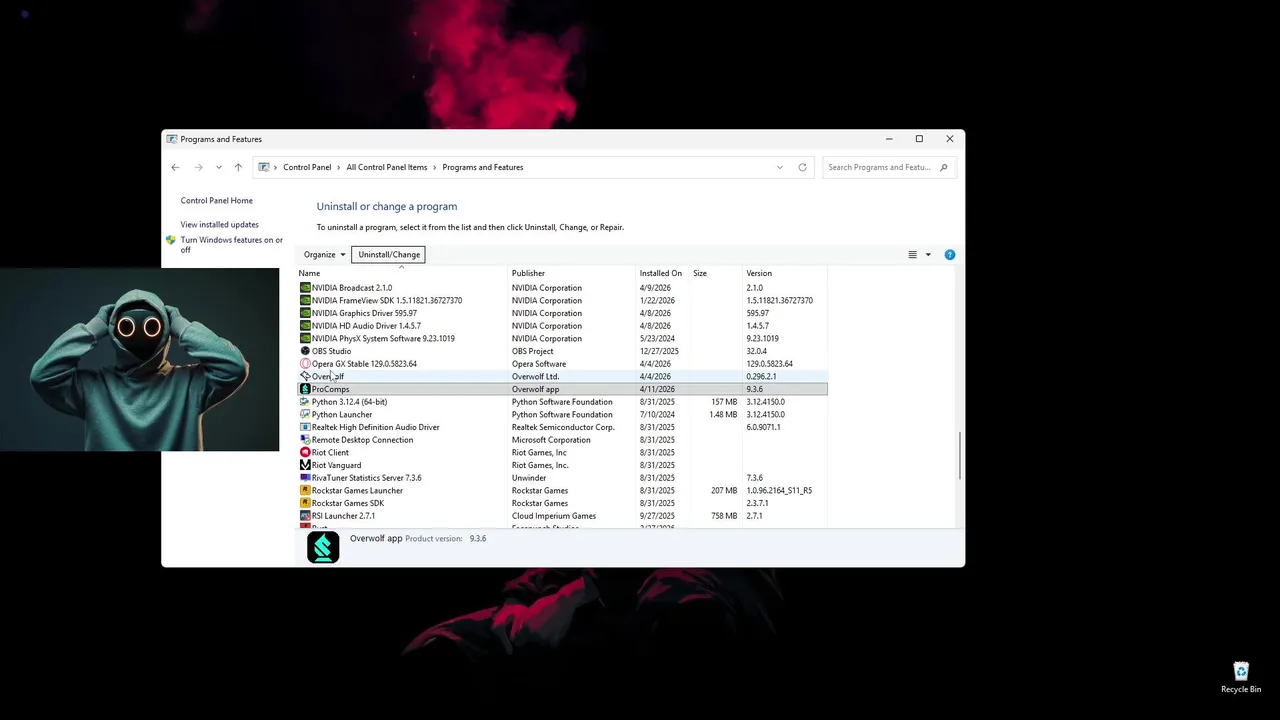The image size is (1280, 720).
Task: Click the Rockstar Games Launcher icon
Action: (305, 490)
